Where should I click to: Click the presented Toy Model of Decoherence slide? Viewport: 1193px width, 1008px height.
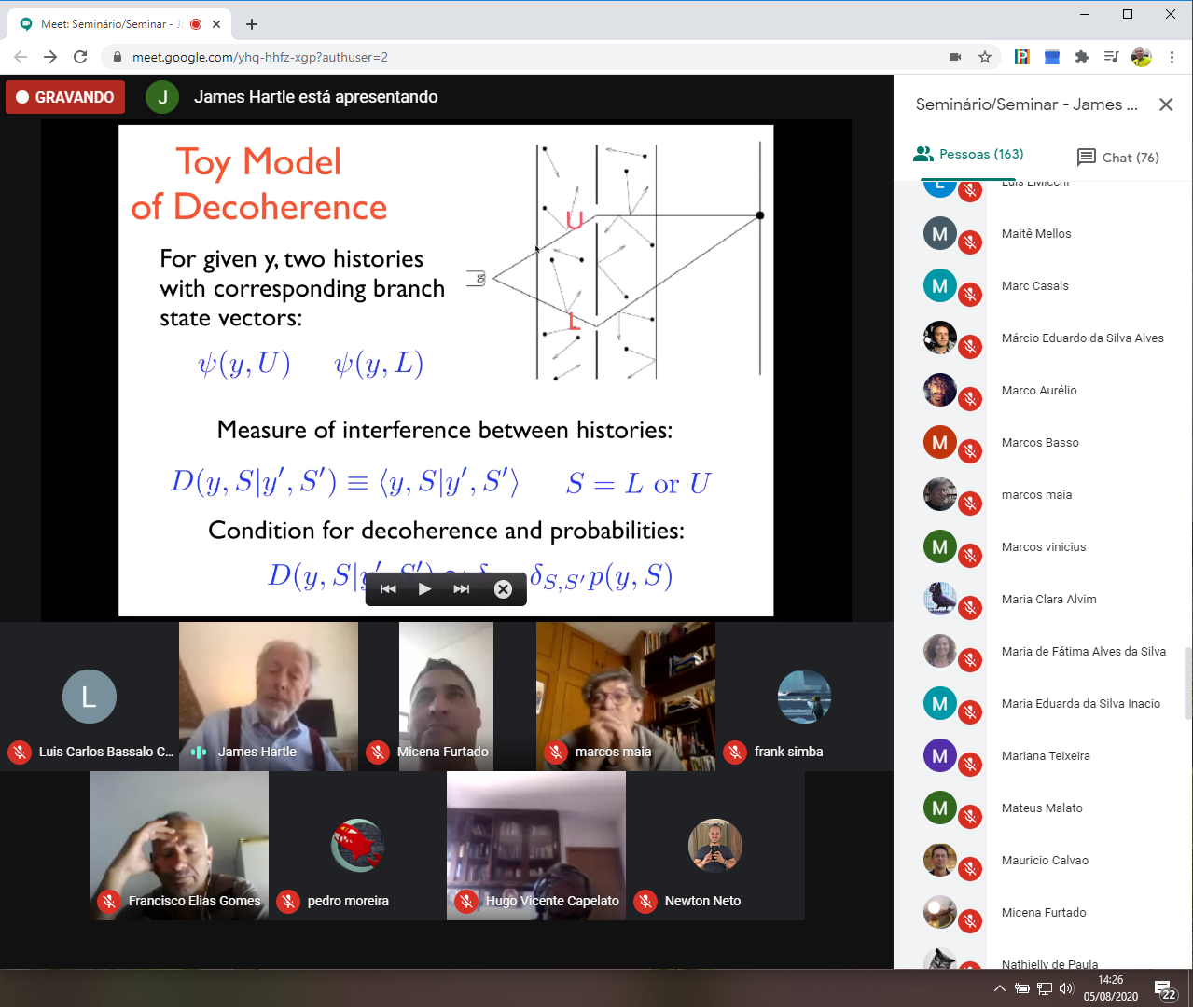pyautogui.click(x=446, y=370)
